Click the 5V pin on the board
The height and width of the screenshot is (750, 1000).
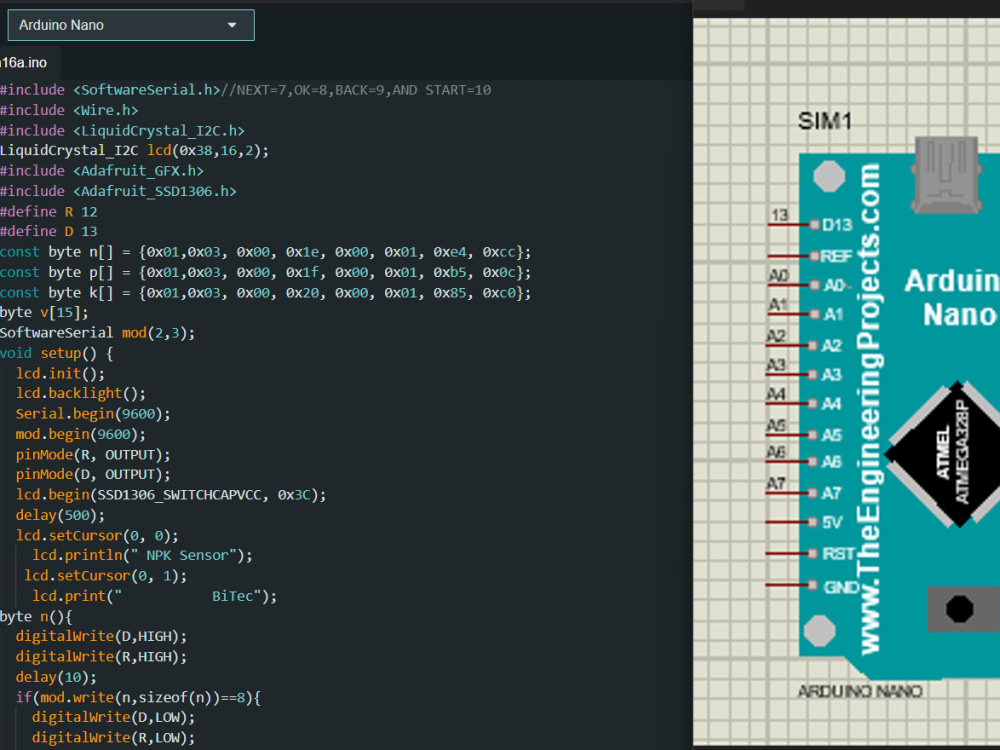[x=831, y=522]
